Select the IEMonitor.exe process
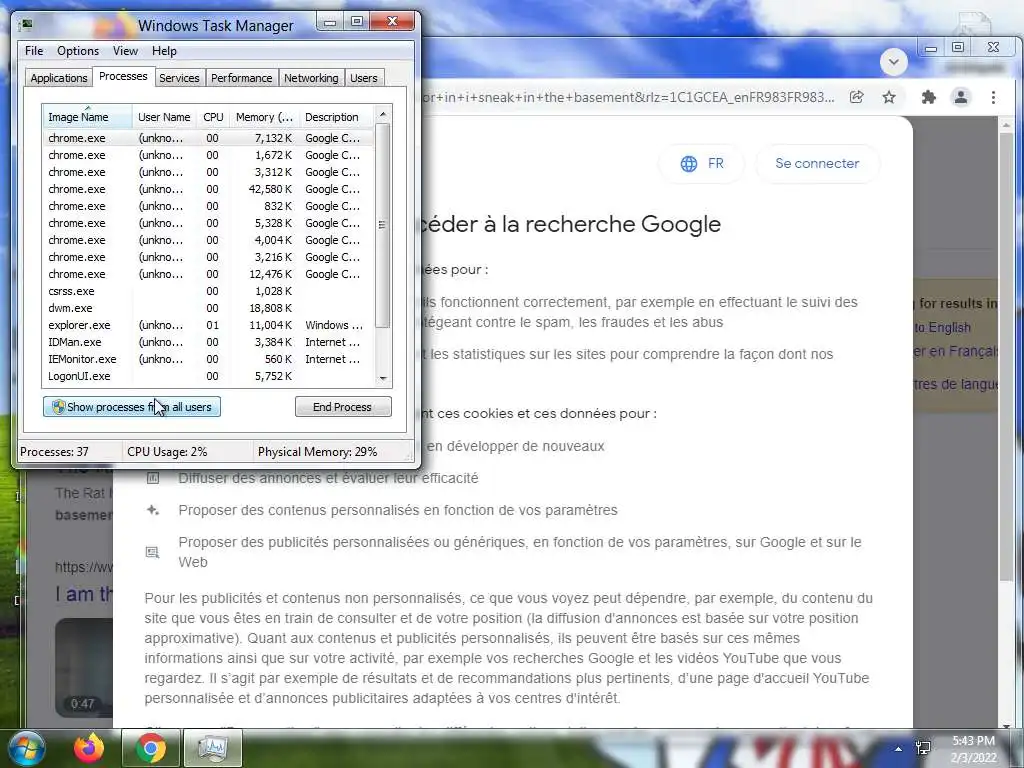 point(208,359)
